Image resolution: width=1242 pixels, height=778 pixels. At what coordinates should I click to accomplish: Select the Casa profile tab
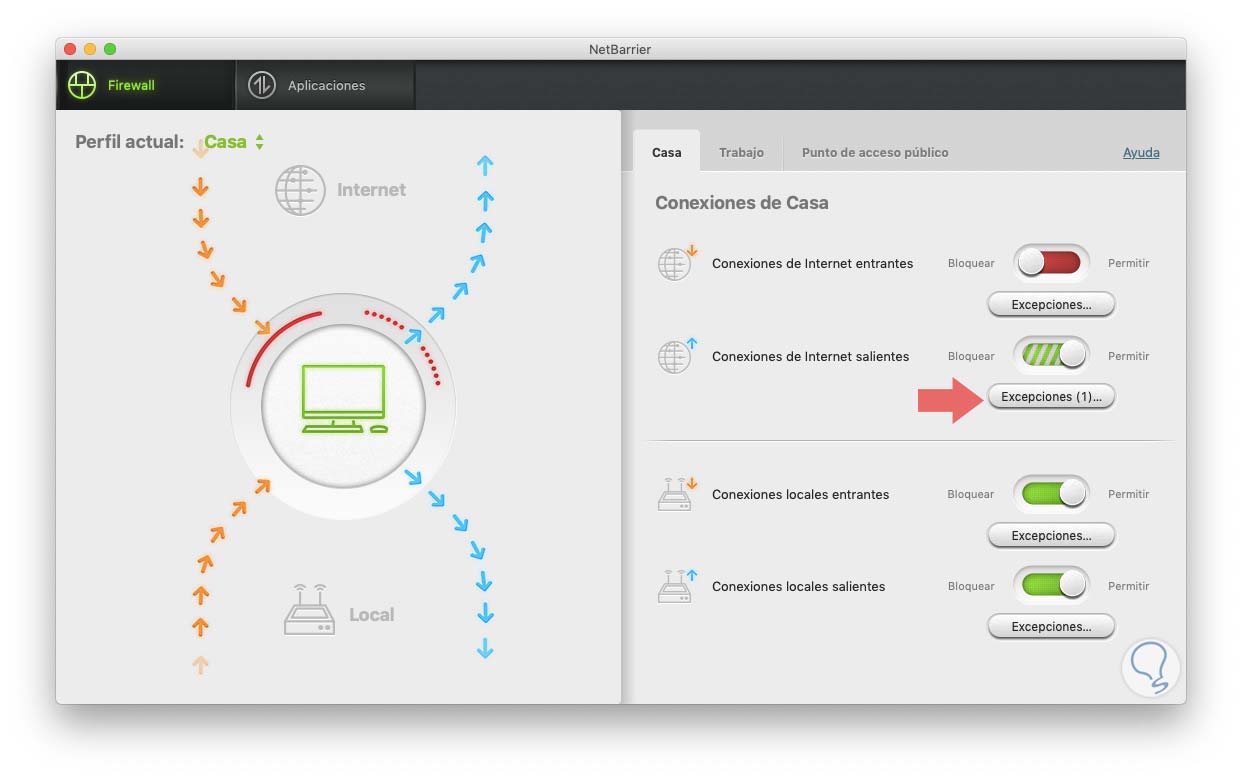[x=667, y=152]
